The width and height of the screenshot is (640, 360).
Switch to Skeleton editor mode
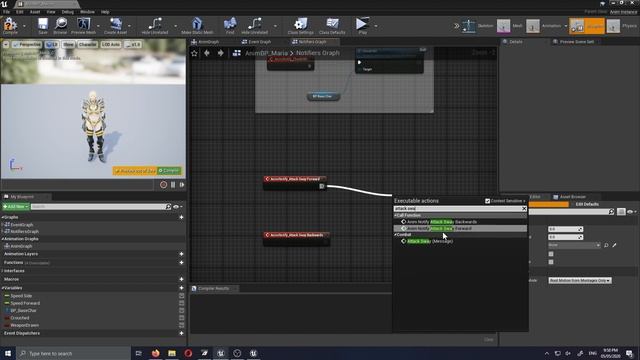pyautogui.click(x=478, y=26)
